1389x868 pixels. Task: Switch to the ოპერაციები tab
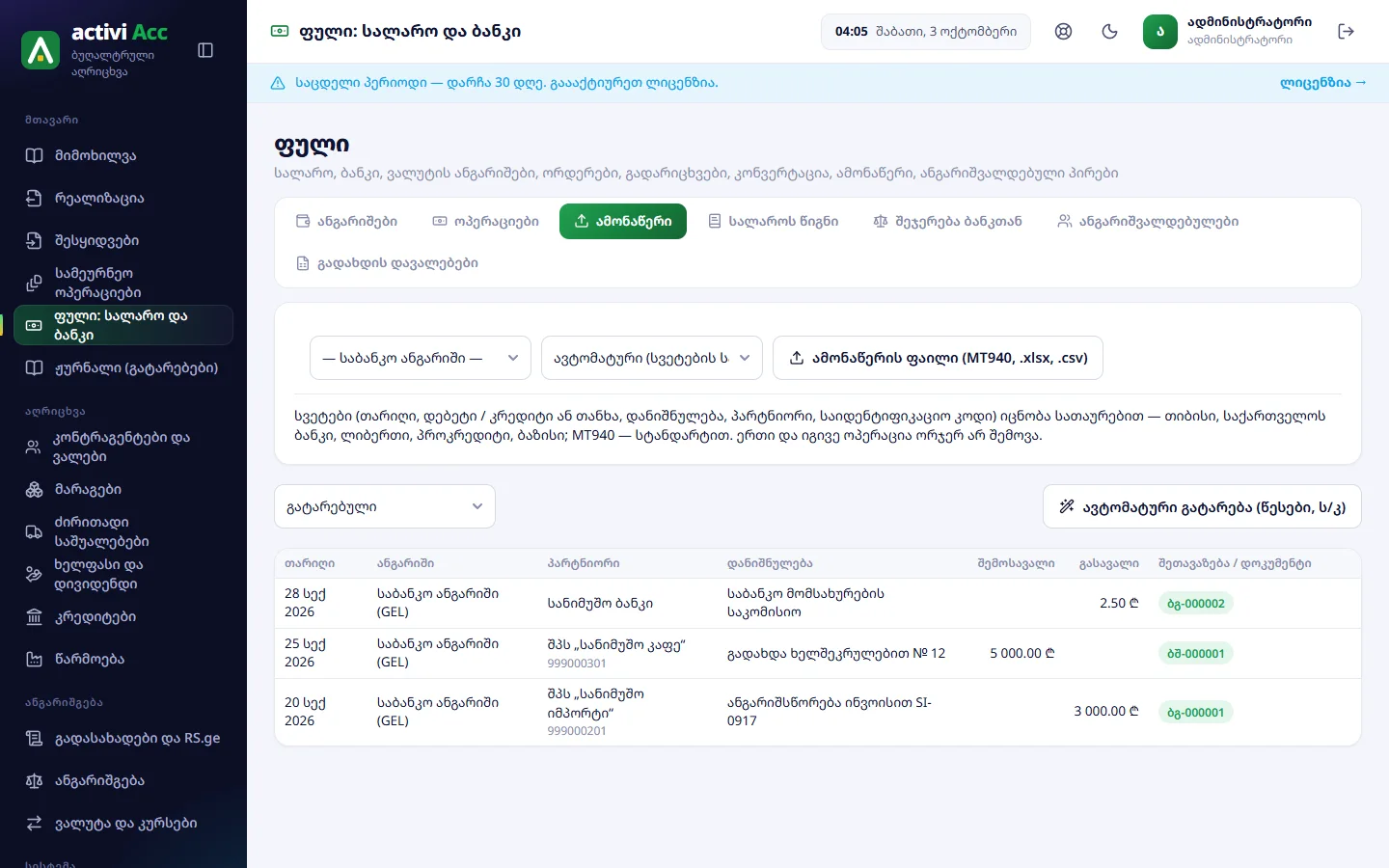tap(485, 221)
